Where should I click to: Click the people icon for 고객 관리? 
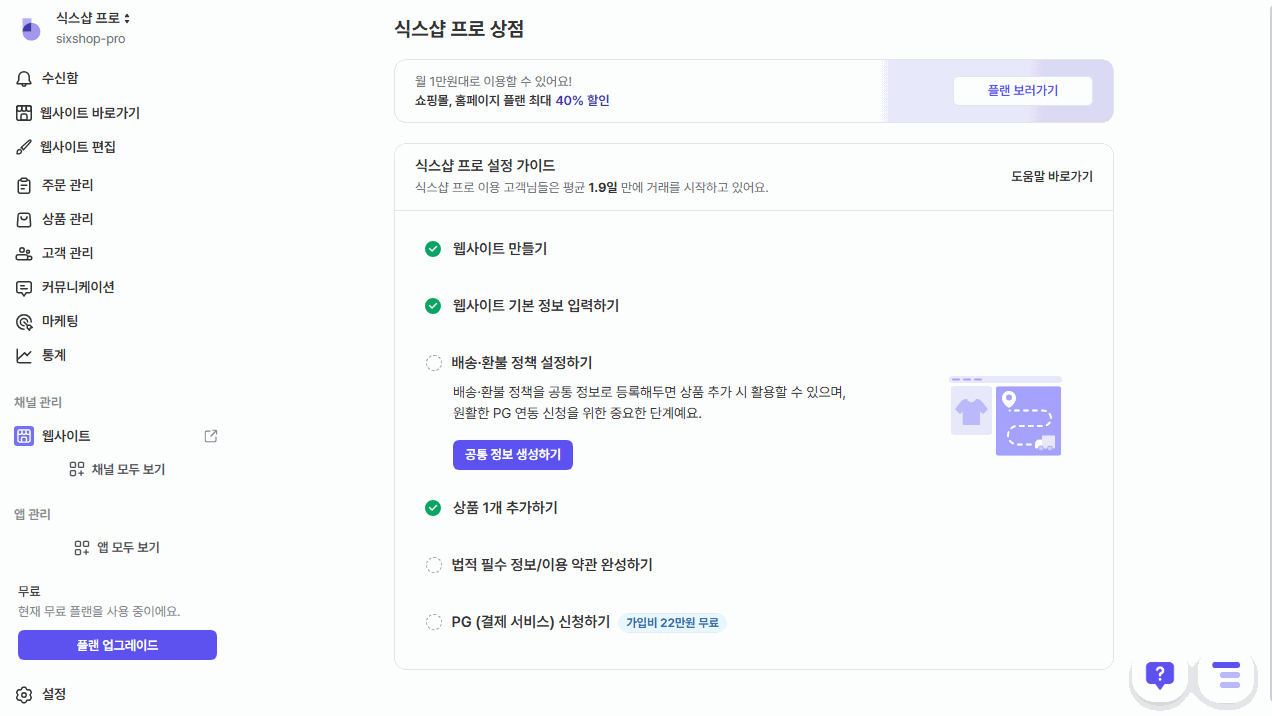(25, 253)
